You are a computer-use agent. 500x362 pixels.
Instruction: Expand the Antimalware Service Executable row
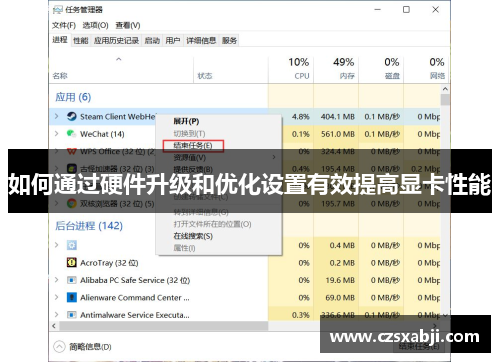click(x=56, y=315)
